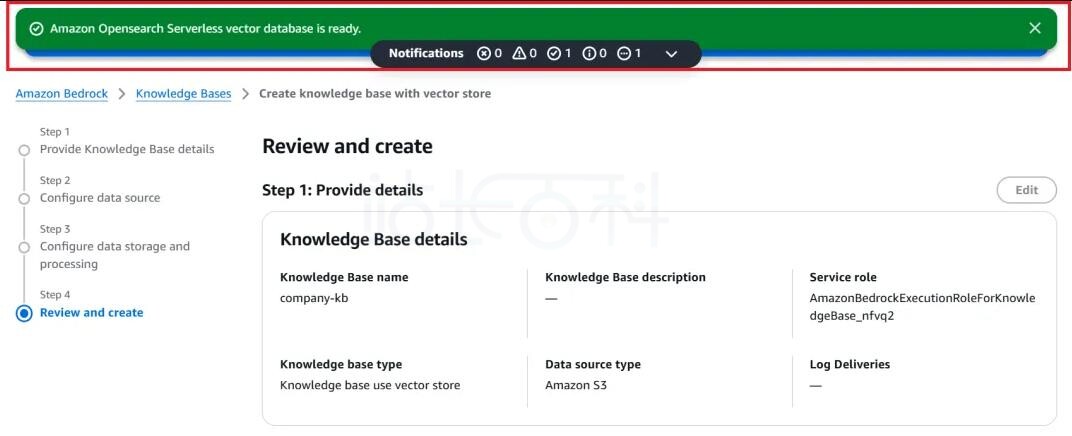Viewport: 1072px width, 436px height.
Task: Select the Review and create step label
Action: click(x=91, y=313)
